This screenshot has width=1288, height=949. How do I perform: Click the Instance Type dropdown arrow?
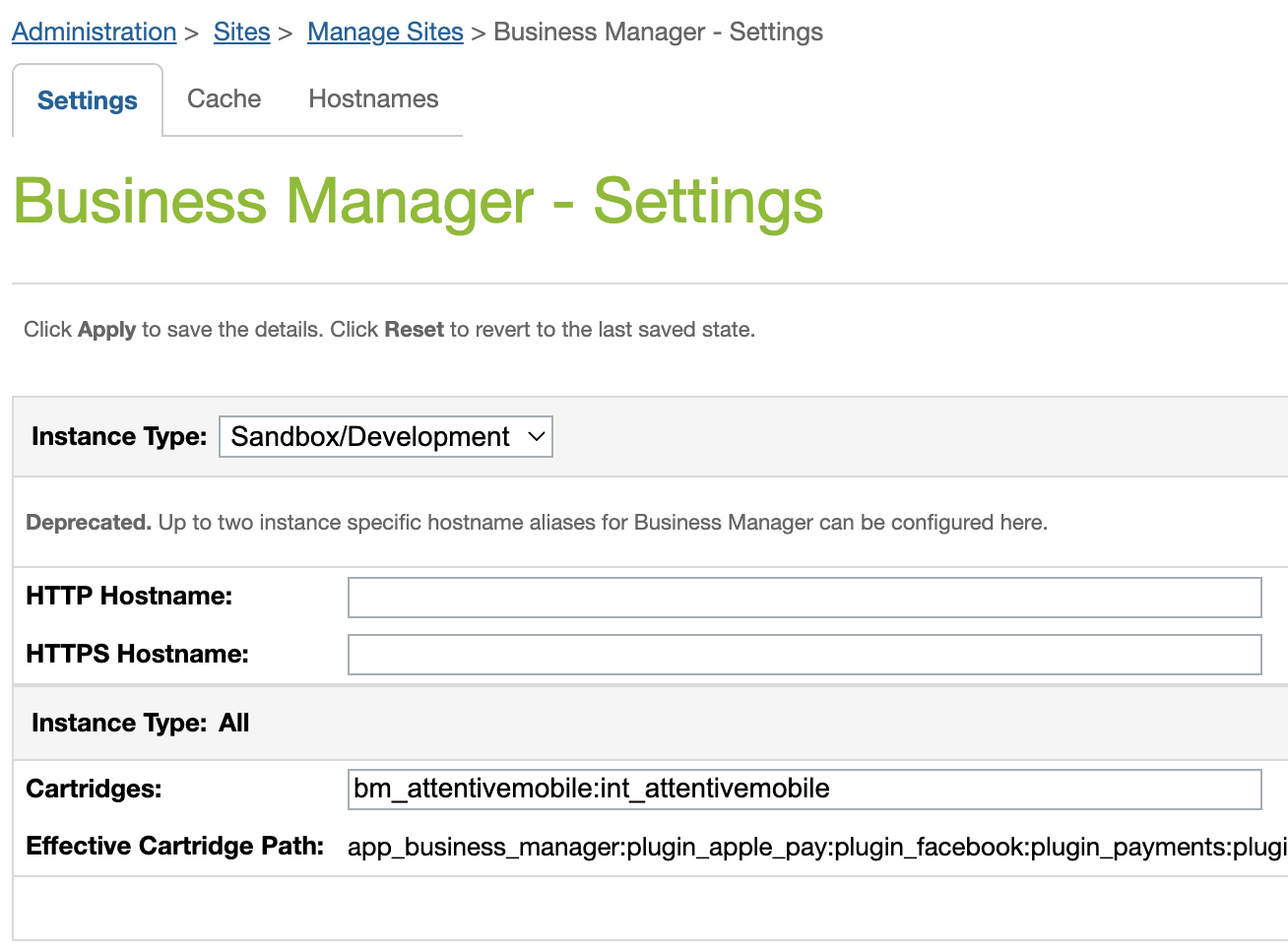click(535, 436)
